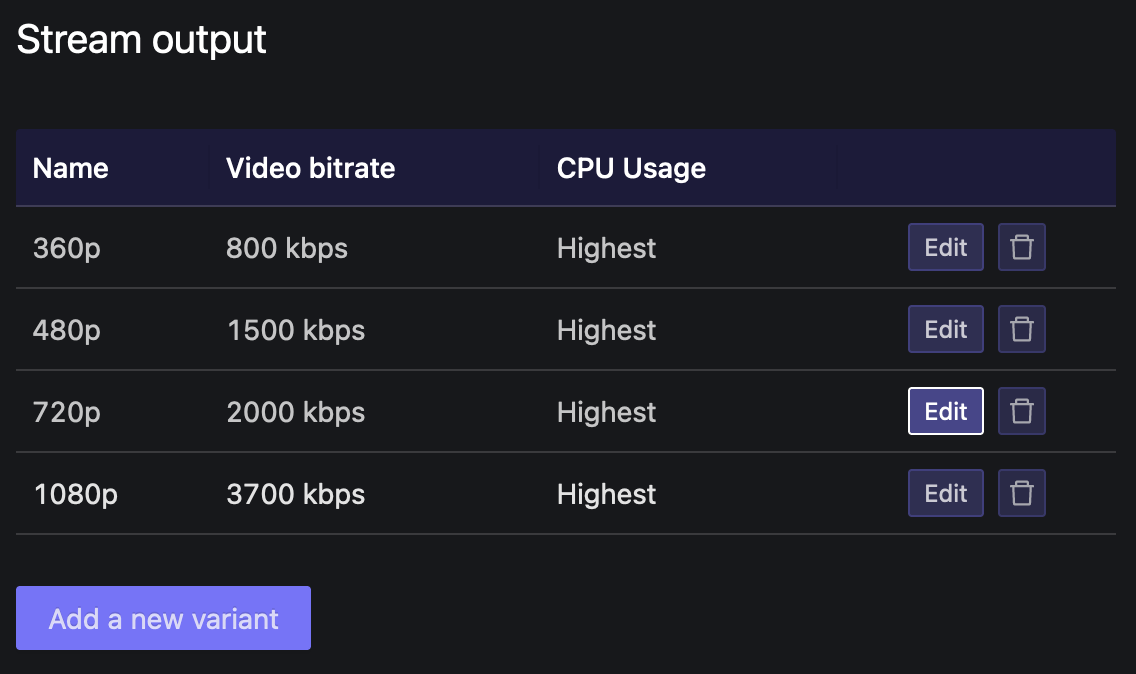Click the Video bitrate column header

(310, 168)
